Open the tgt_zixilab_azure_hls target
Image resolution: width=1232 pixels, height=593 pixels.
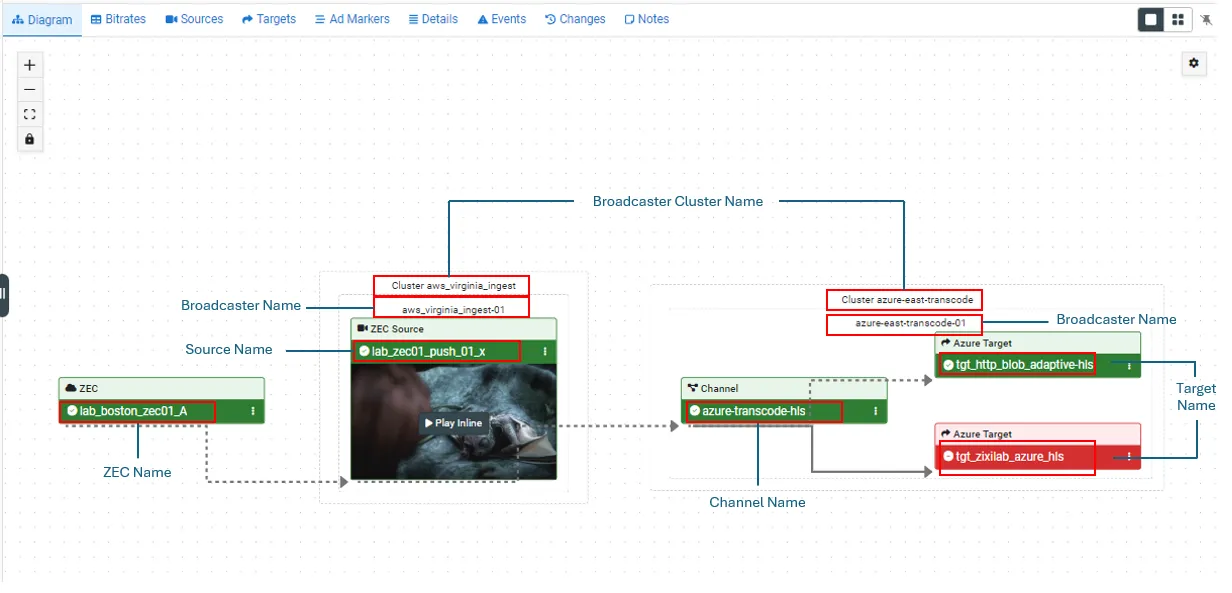(x=1010, y=457)
